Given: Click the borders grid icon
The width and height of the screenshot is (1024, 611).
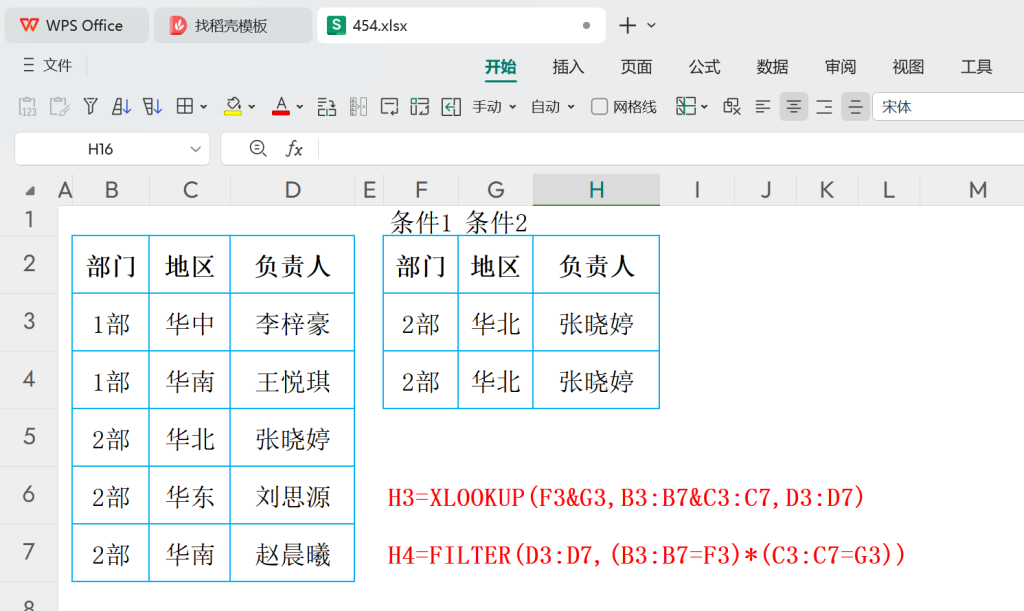Looking at the screenshot, I should (x=185, y=106).
